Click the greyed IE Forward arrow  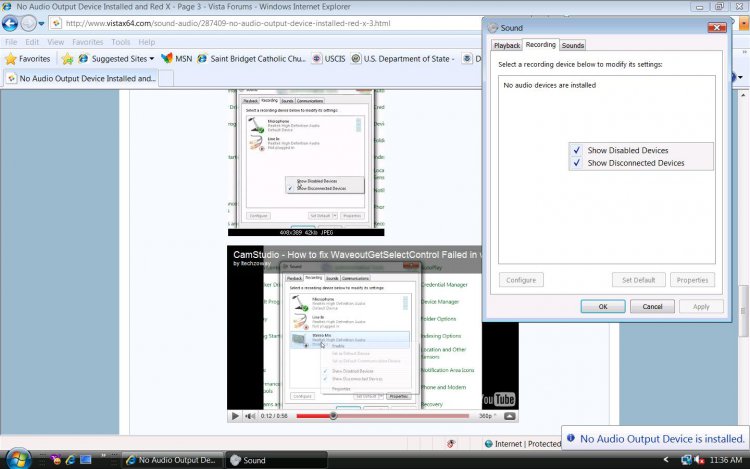(28, 23)
